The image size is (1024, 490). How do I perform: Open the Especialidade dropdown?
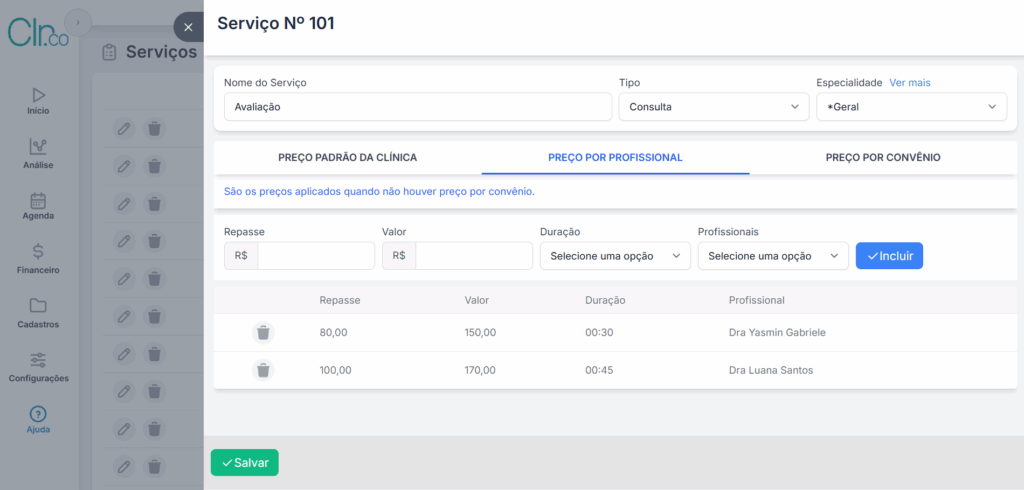911,107
